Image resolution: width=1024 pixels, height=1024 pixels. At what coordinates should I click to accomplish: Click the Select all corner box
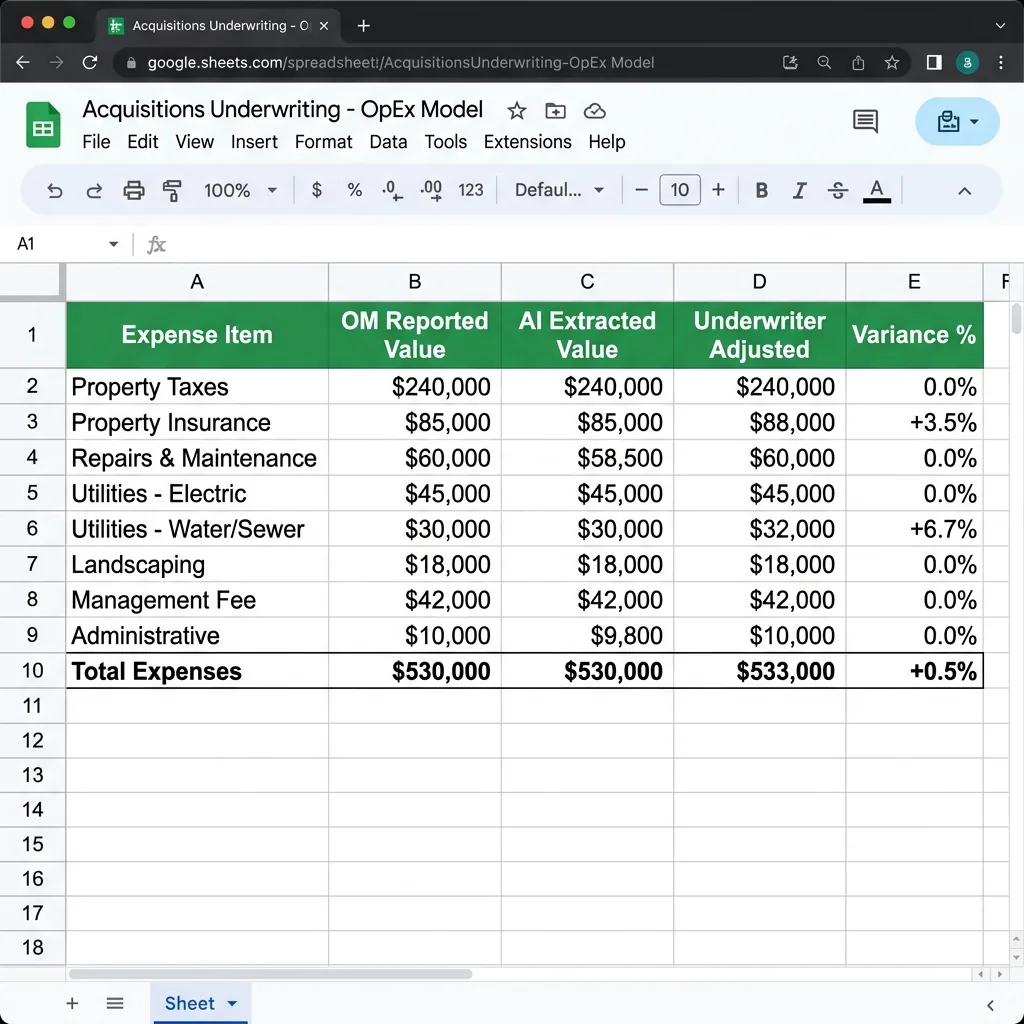pyautogui.click(x=32, y=282)
